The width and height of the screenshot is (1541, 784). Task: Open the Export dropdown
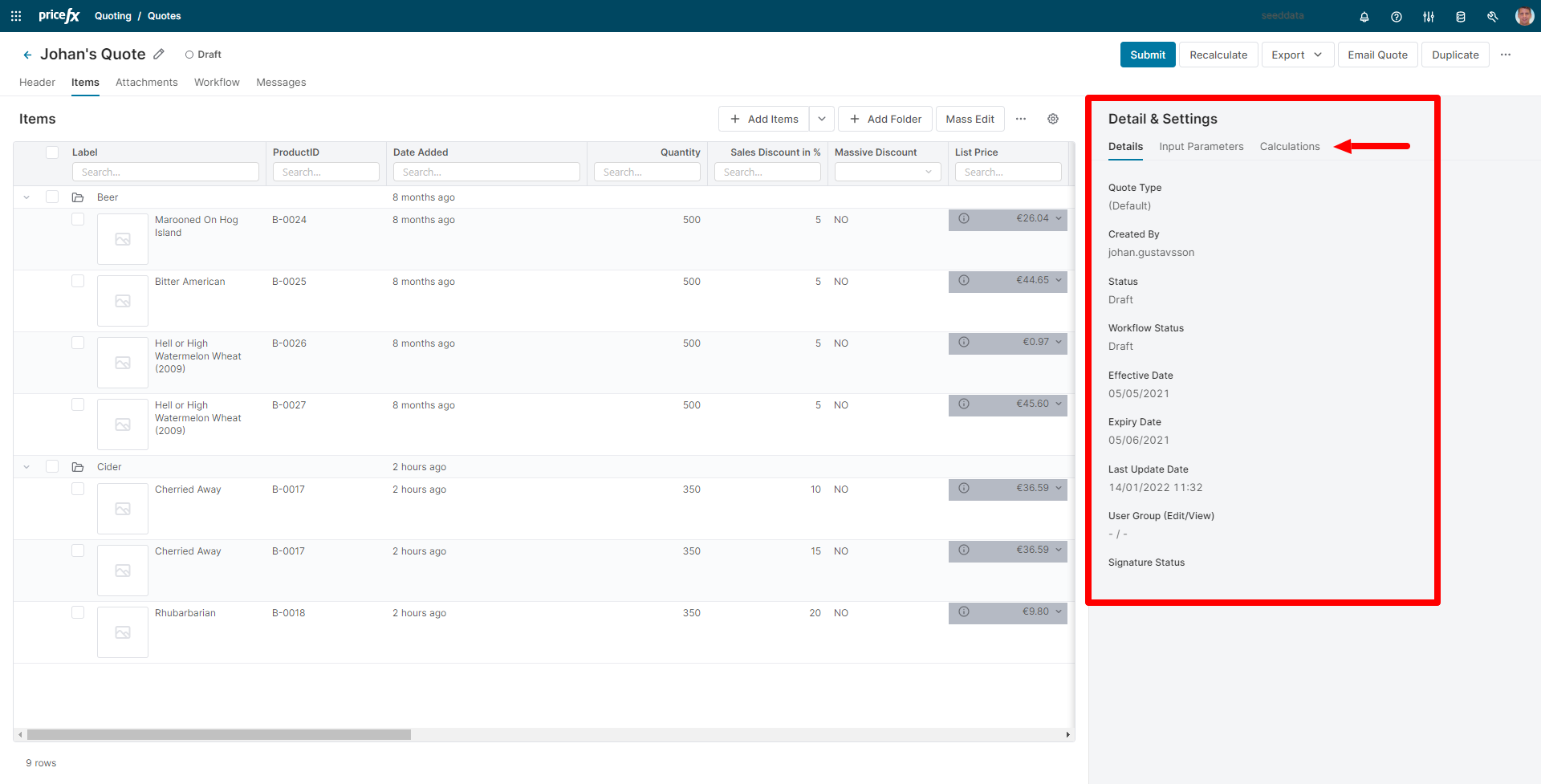1296,55
